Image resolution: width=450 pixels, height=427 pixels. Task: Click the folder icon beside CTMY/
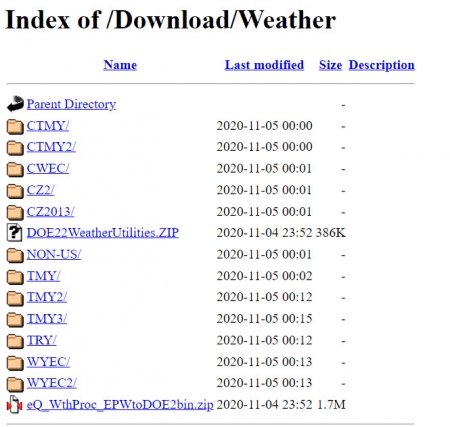[x=15, y=126]
